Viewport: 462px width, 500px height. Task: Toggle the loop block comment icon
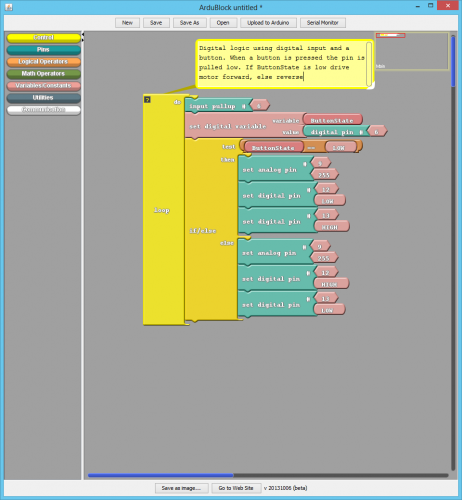click(147, 99)
